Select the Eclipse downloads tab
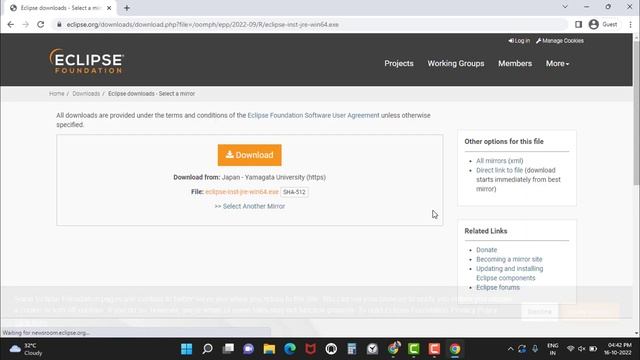The height and width of the screenshot is (360, 640). tap(59, 8)
